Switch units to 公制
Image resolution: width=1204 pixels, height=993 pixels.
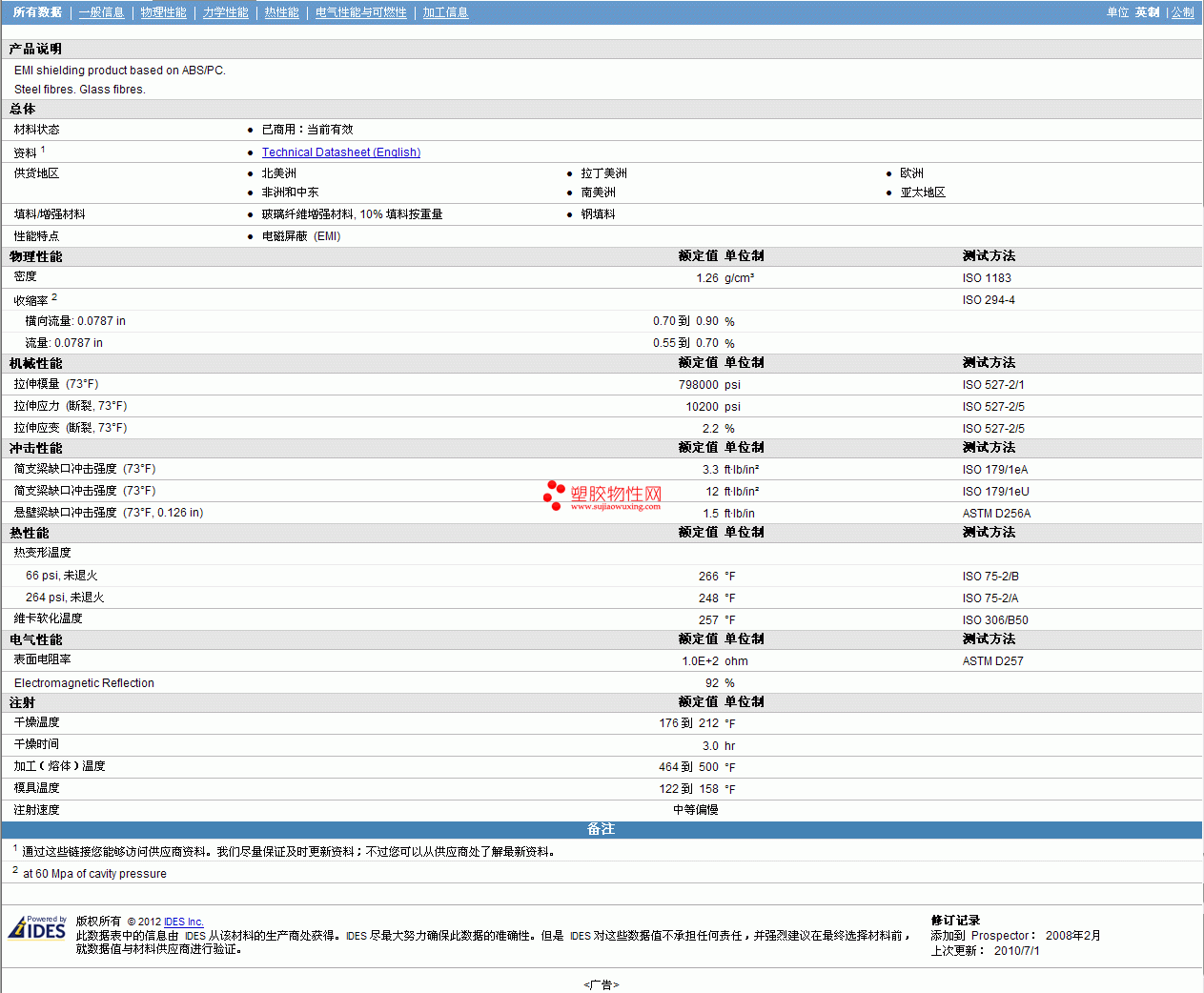1182,12
